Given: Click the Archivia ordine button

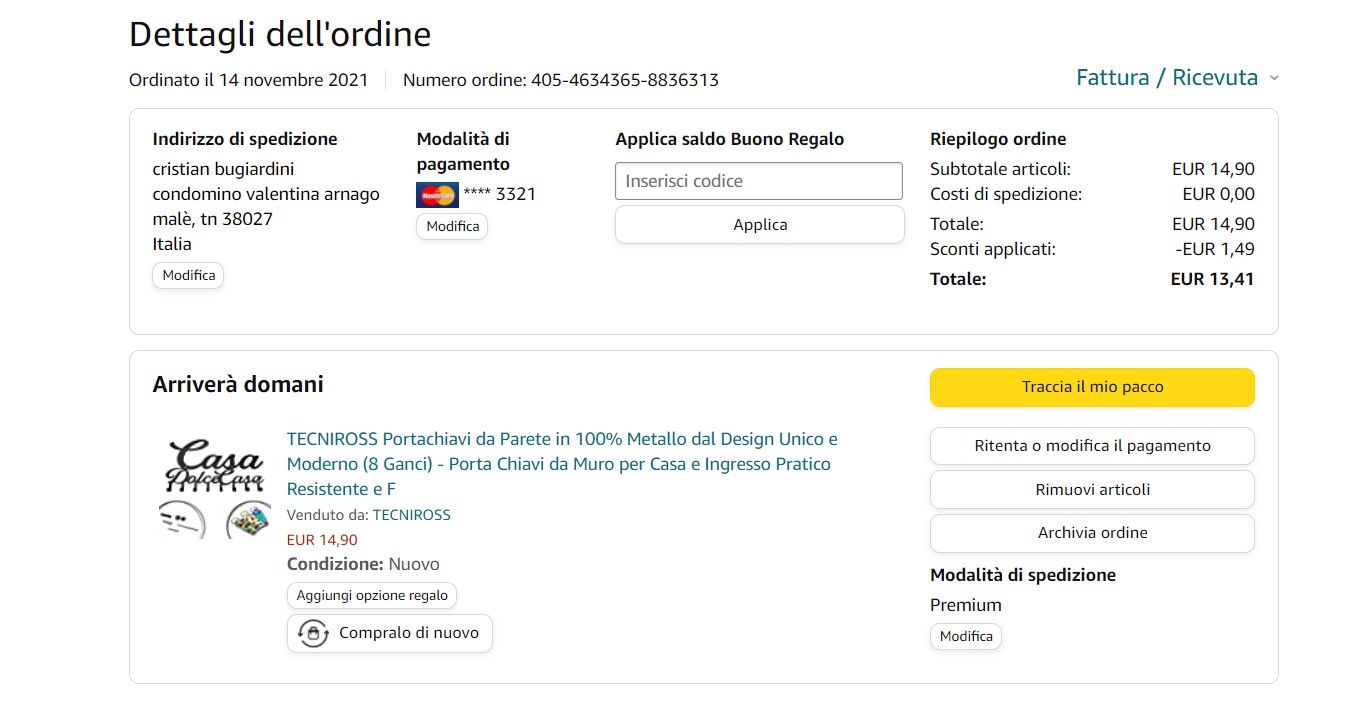Looking at the screenshot, I should tap(1092, 533).
